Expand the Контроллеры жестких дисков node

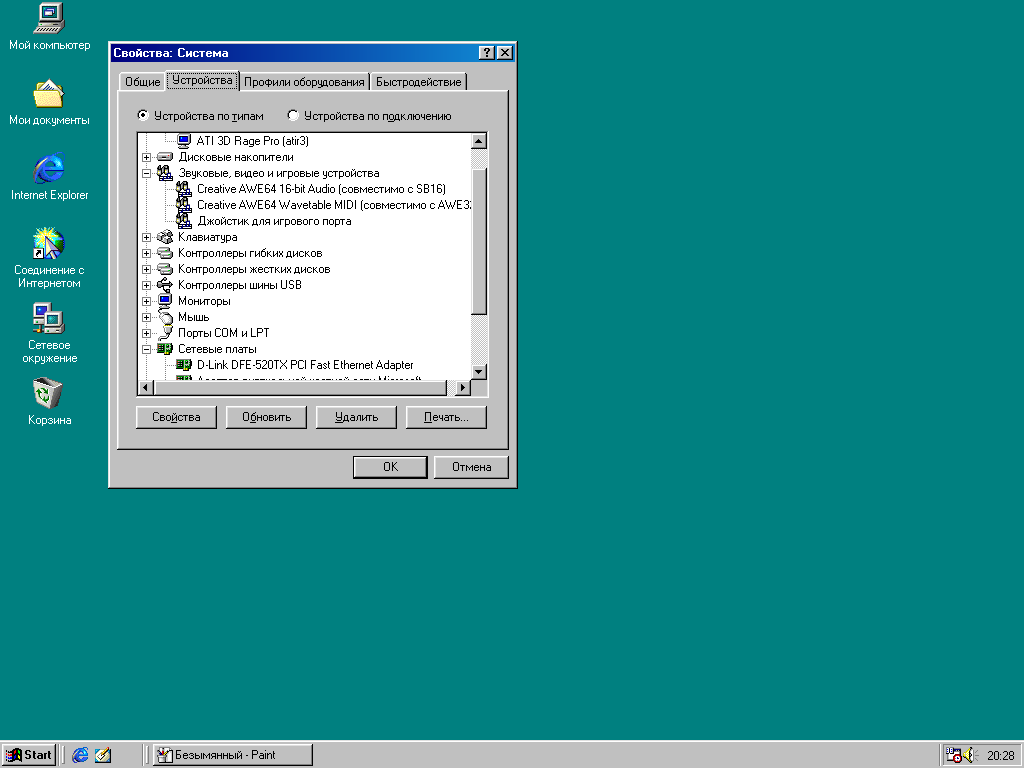pyautogui.click(x=146, y=269)
